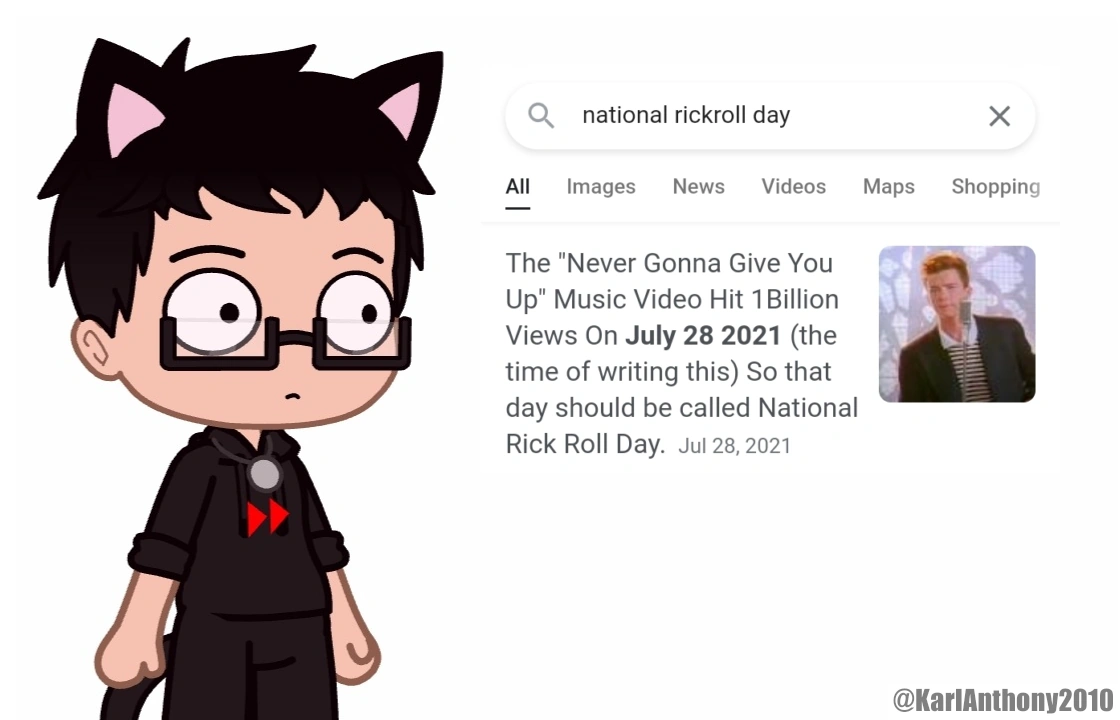Open the News tab
The width and height of the screenshot is (1120, 720).
coord(699,186)
